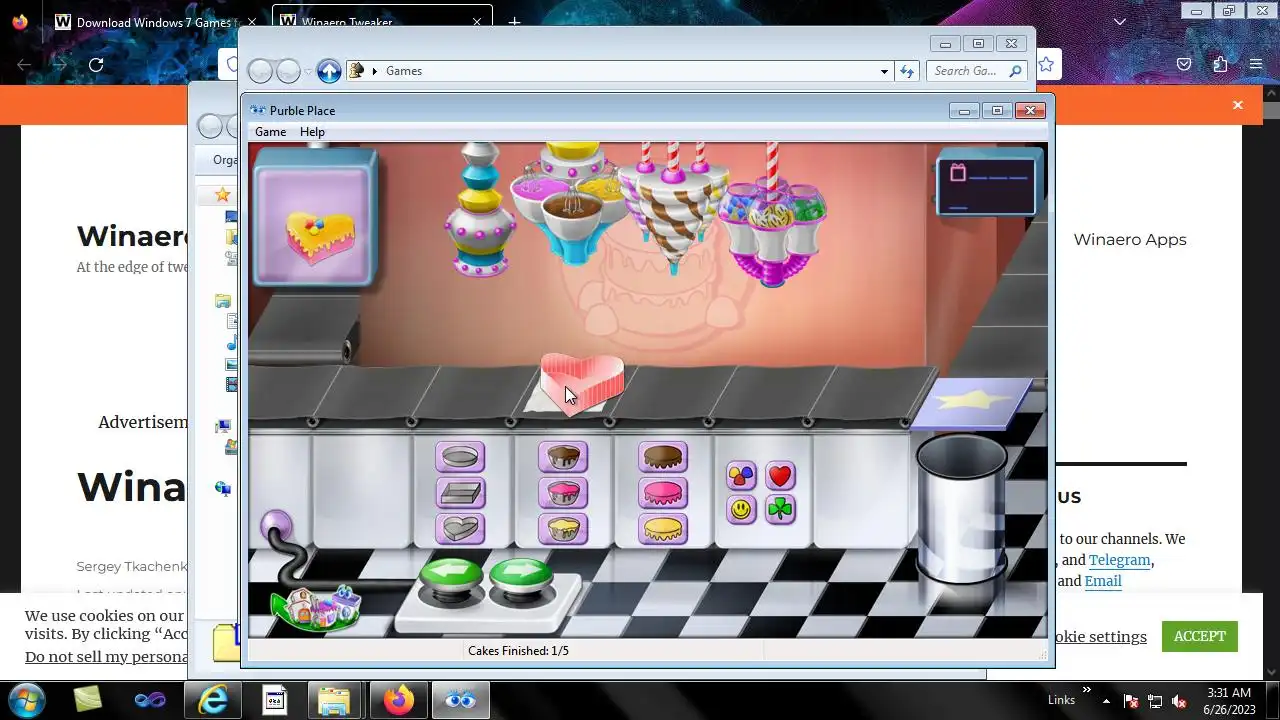Pick the chocolate brown icing
Screen dimensions: 1280x720
coord(663,458)
